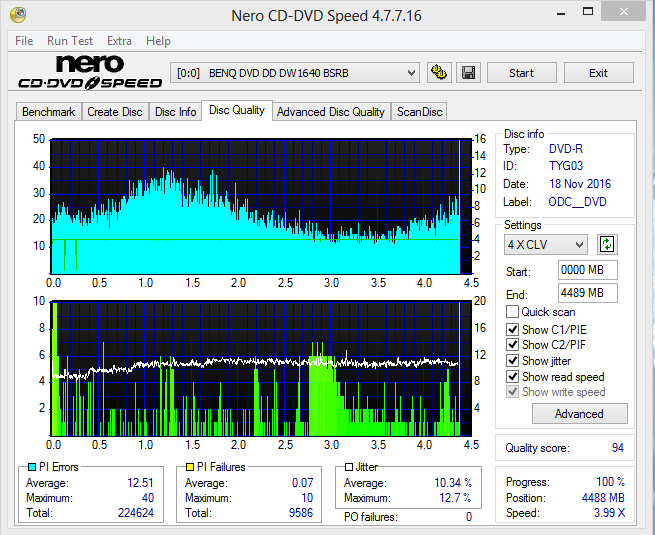Click PI Errors total 224624

pyautogui.click(x=136, y=513)
